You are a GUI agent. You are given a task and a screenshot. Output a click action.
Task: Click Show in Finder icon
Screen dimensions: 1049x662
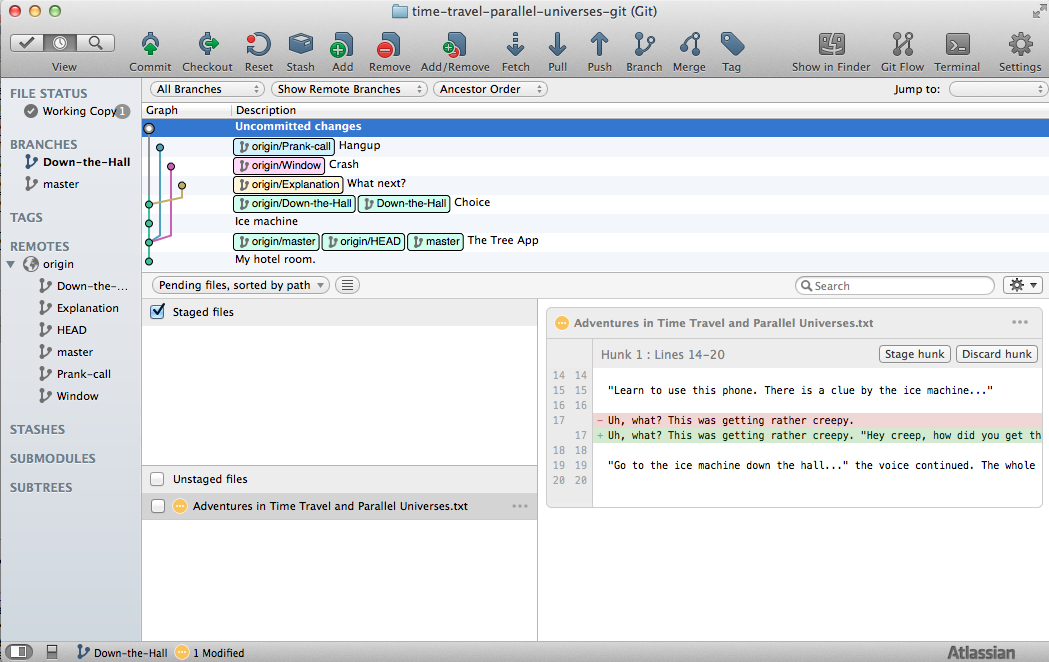click(x=832, y=45)
